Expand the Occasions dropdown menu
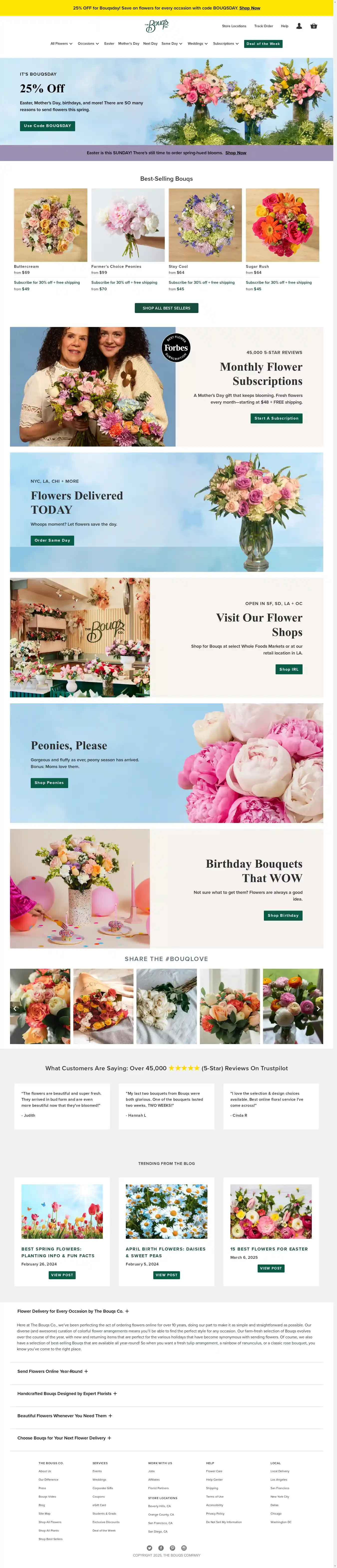Viewport: 337px width, 1568px height. point(88,44)
